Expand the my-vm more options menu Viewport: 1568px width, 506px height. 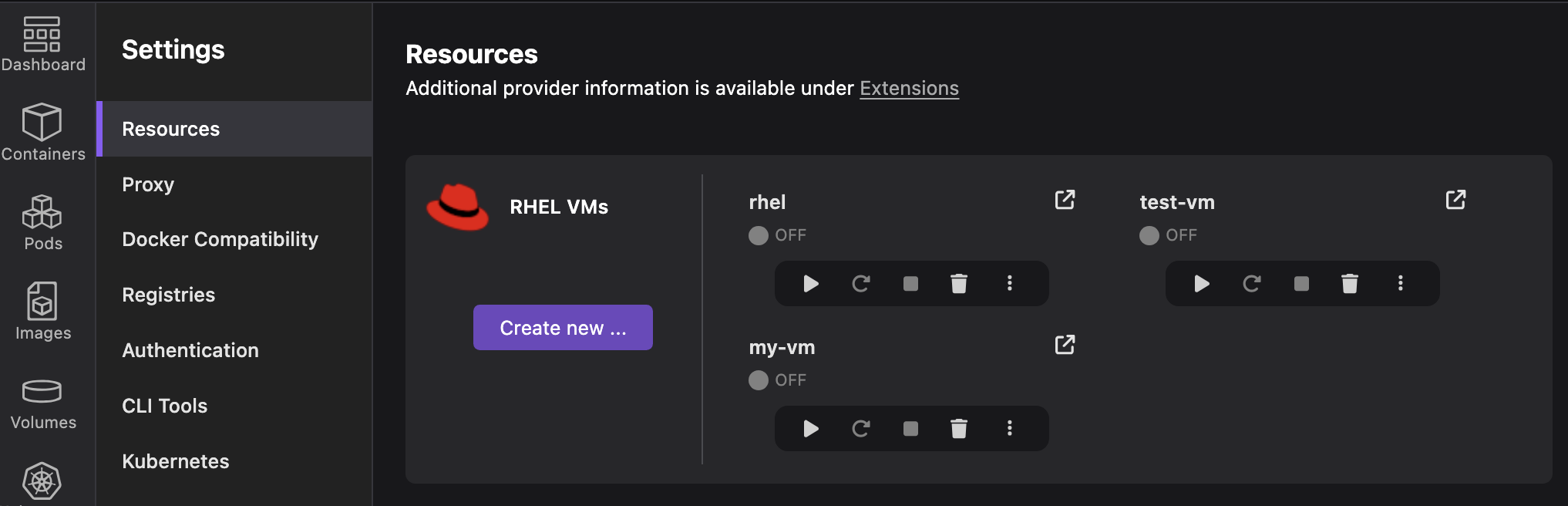point(1009,429)
